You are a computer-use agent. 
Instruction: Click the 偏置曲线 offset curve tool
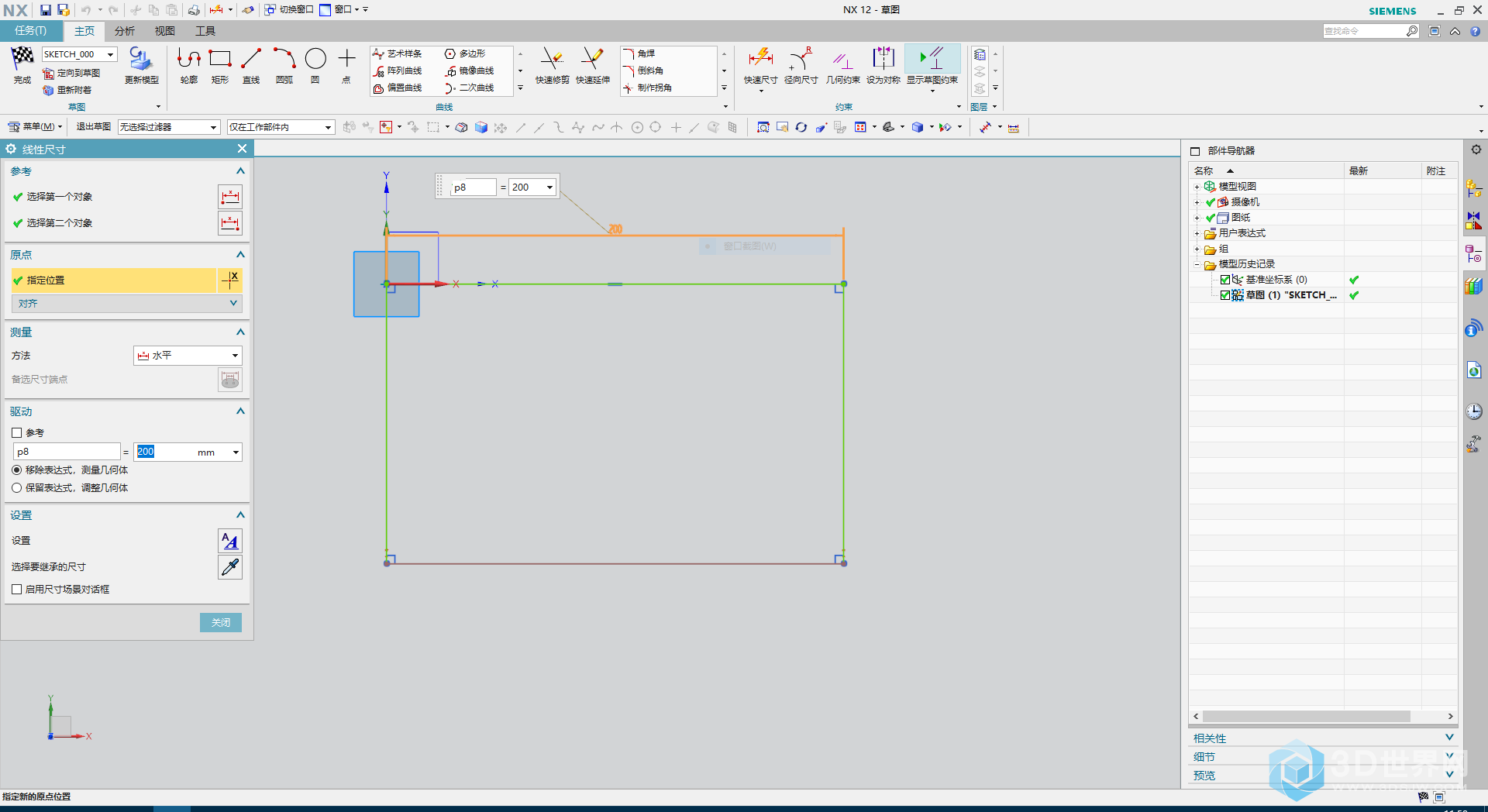click(398, 88)
